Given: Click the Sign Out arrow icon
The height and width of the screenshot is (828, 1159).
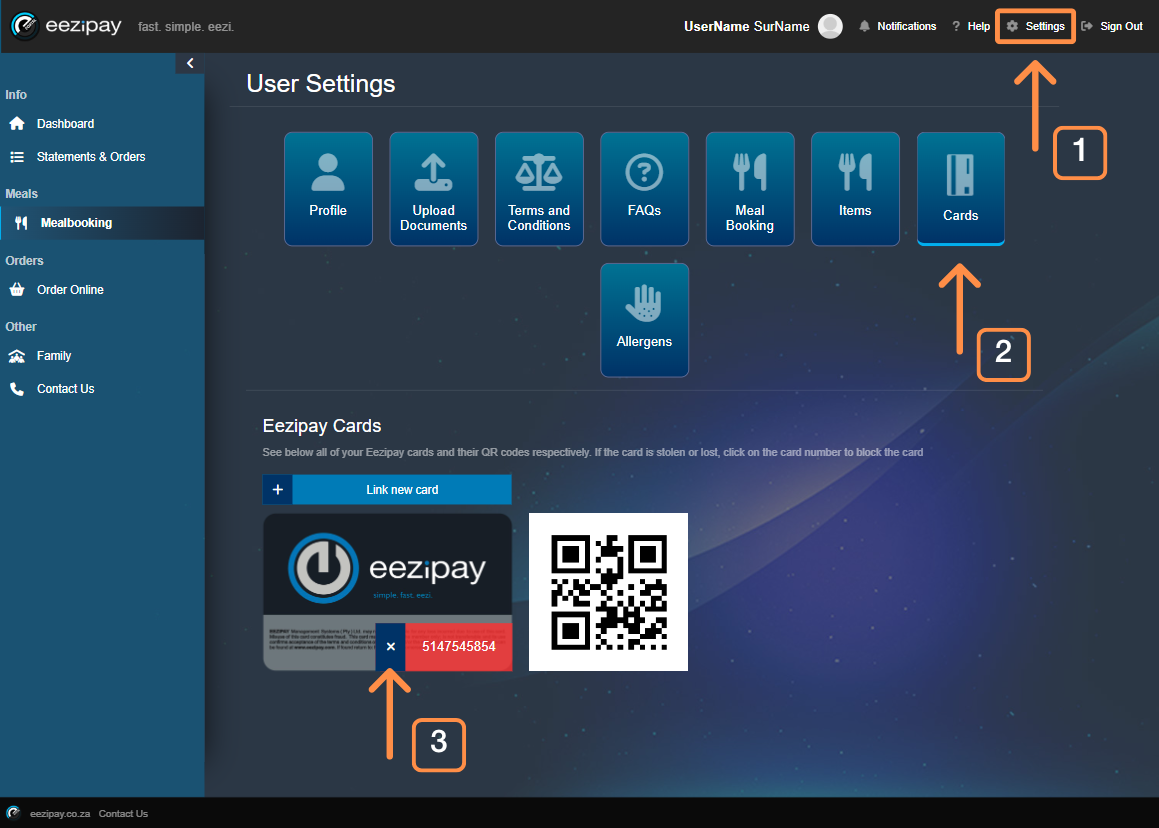Looking at the screenshot, I should point(1087,27).
